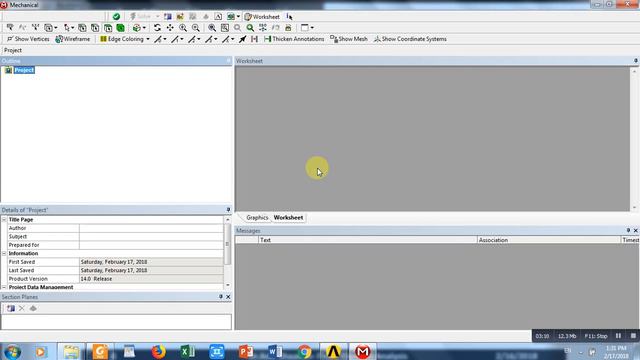Open PowerPoint from the taskbar
Screen dimensions: 640x360
246,351
